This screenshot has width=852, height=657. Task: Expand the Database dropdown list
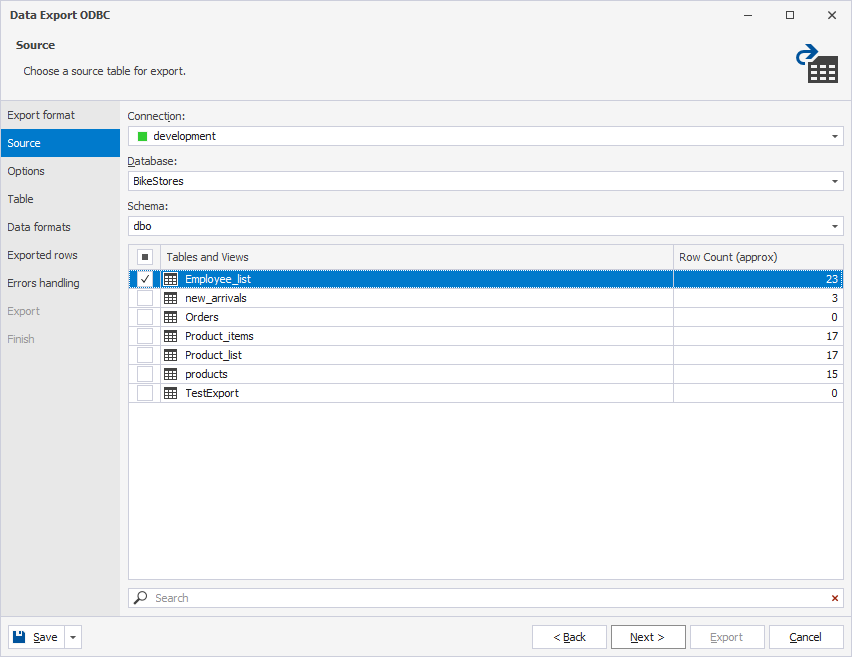click(x=835, y=181)
